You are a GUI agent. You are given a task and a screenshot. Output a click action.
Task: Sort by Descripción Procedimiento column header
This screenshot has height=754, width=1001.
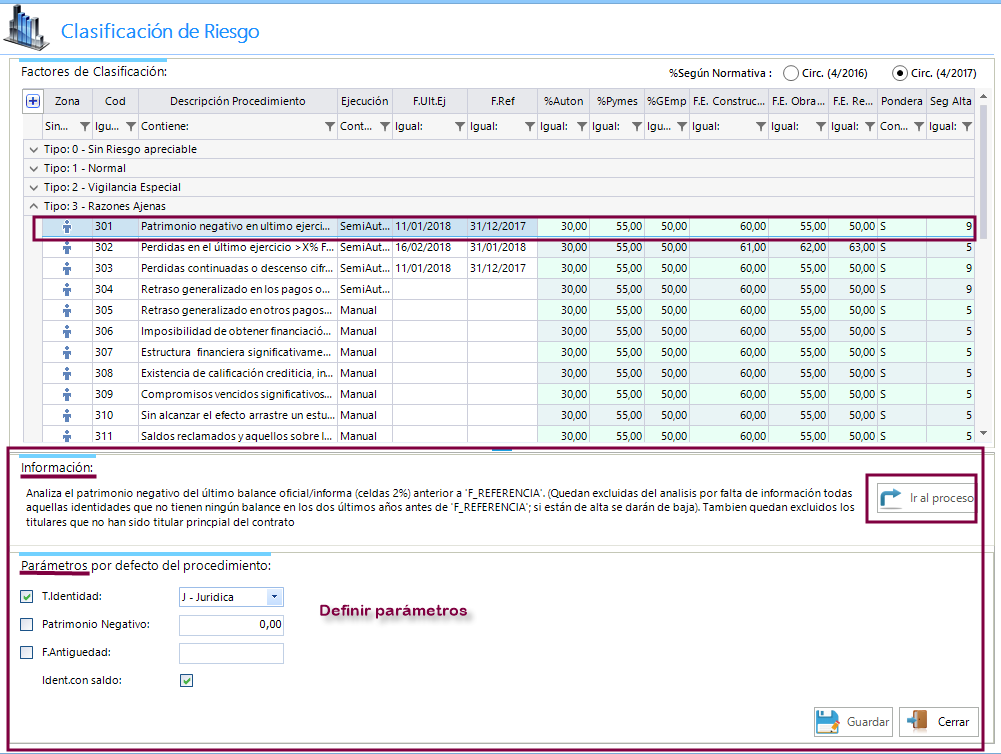(x=237, y=101)
